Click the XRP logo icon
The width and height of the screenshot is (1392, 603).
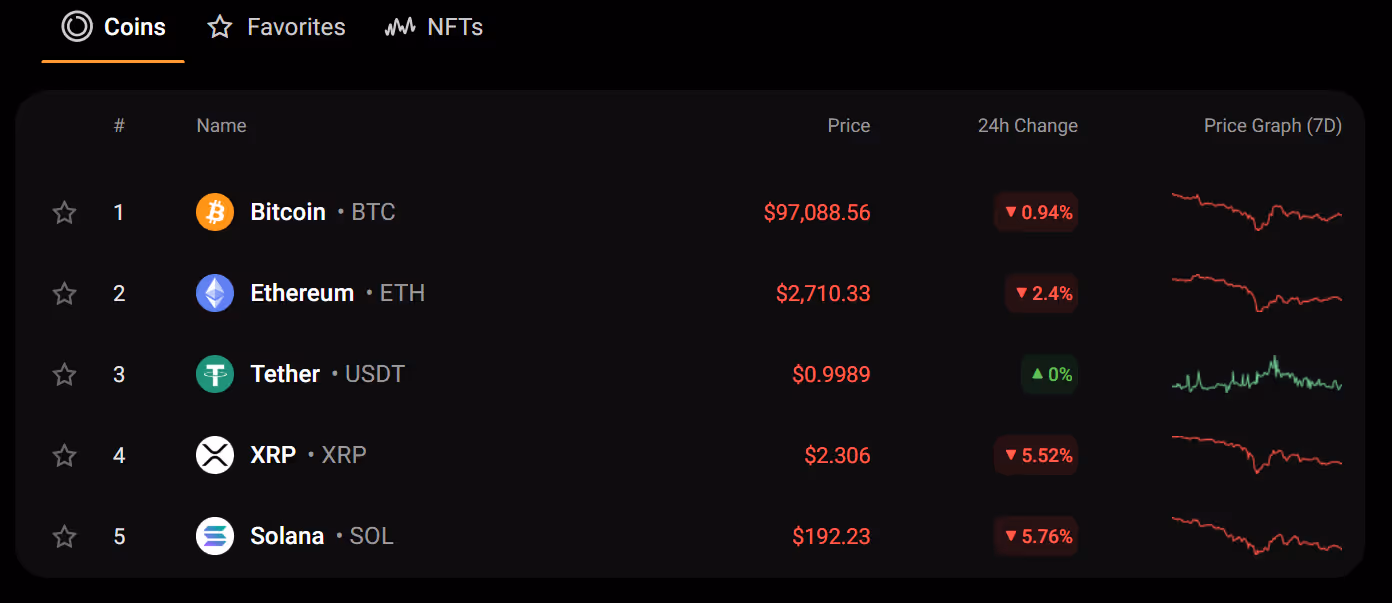coord(215,455)
